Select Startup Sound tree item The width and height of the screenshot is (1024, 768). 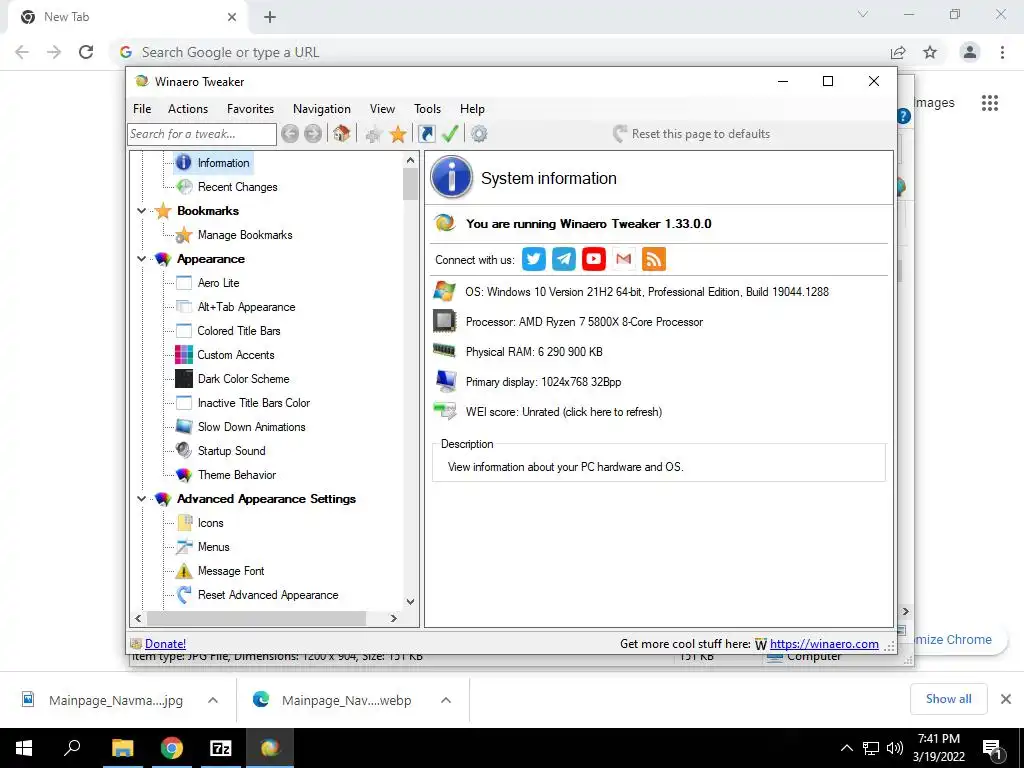[x=231, y=451]
